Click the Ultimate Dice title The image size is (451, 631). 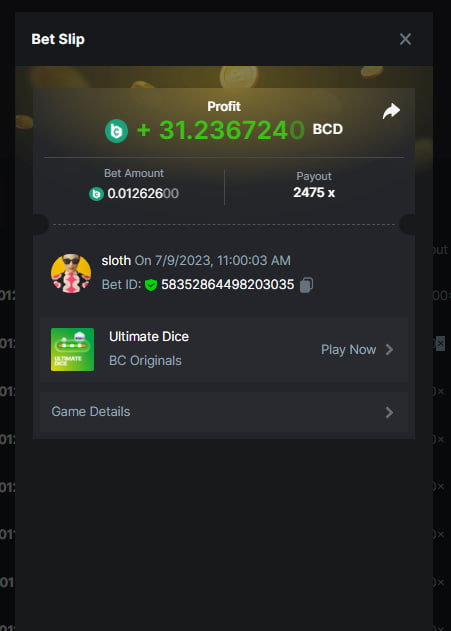coord(149,336)
